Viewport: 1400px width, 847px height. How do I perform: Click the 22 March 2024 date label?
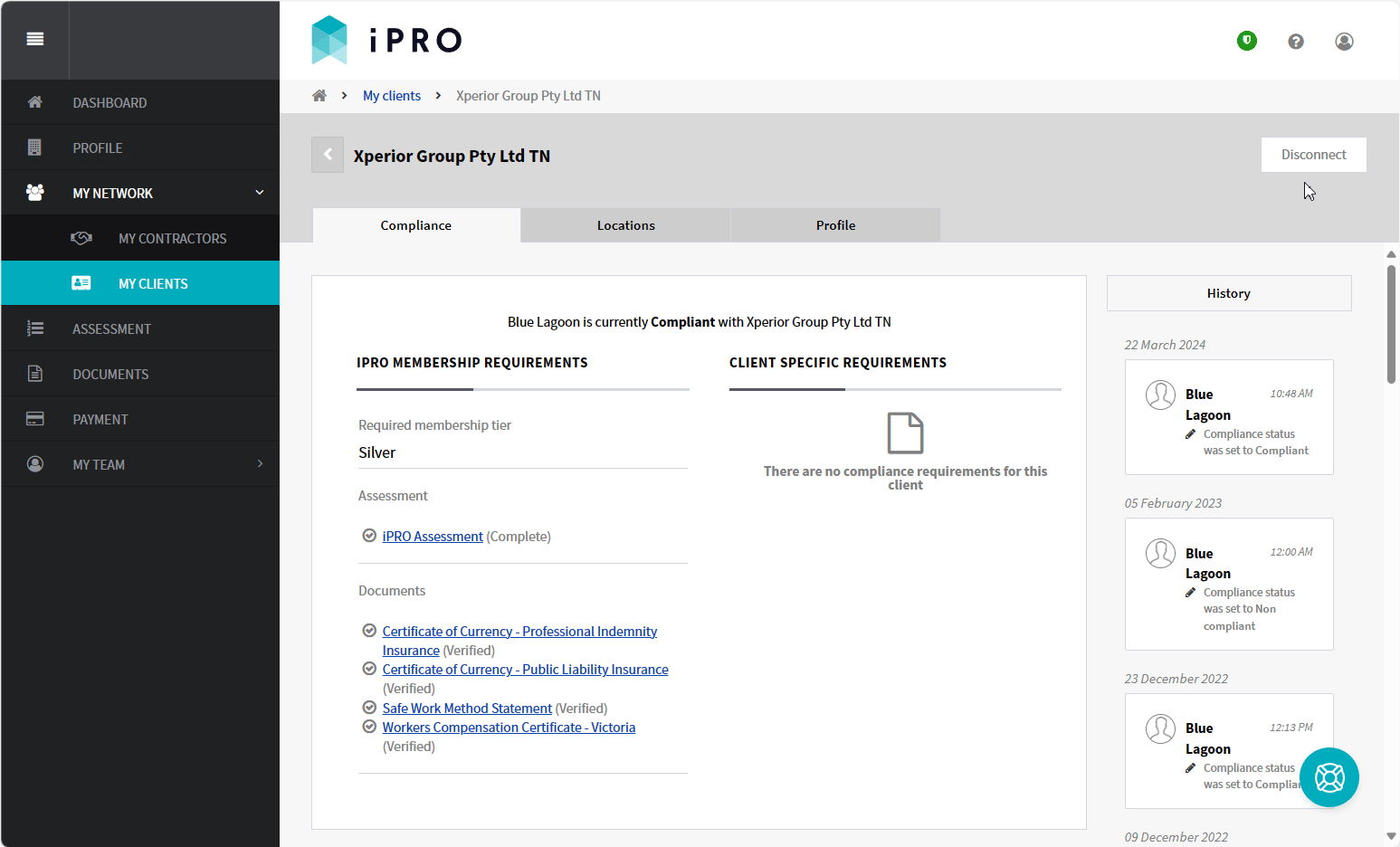tap(1165, 345)
